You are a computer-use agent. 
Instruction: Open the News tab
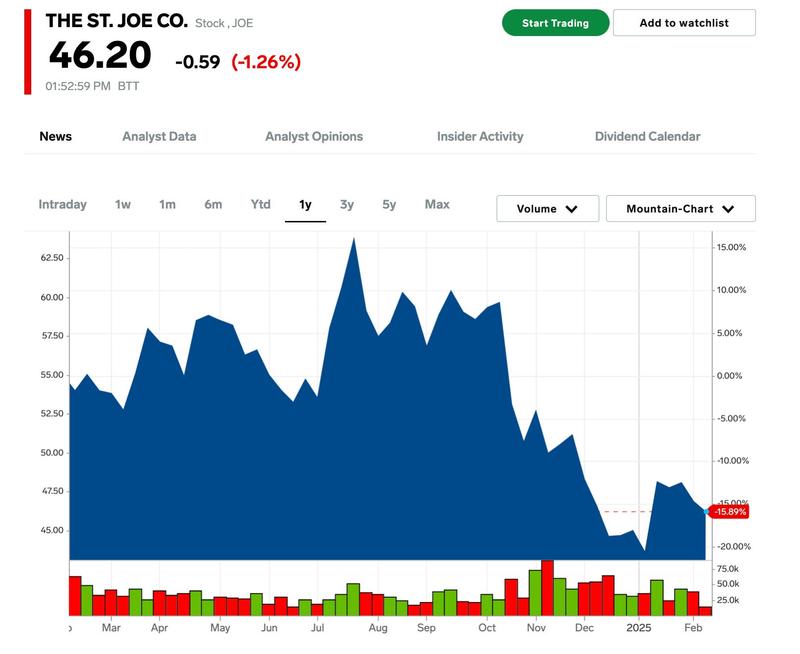[55, 136]
